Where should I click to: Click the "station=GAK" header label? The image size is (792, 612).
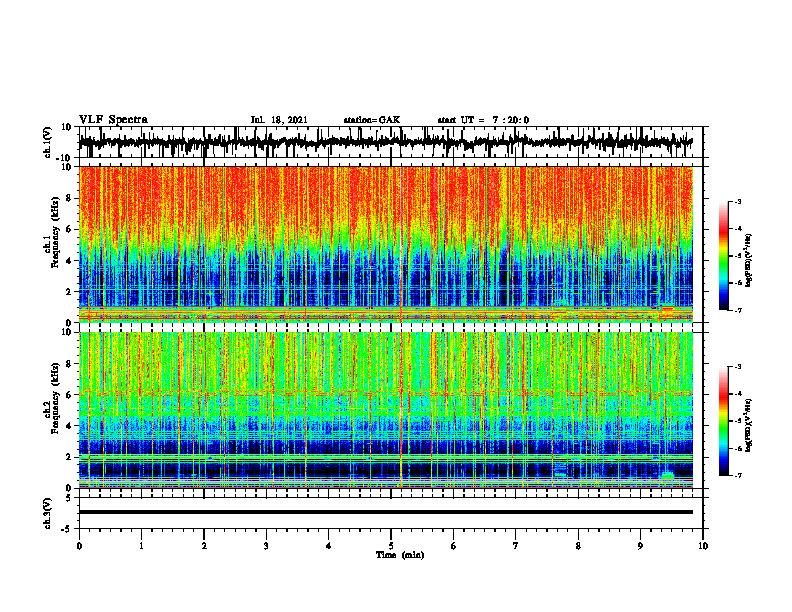(372, 120)
